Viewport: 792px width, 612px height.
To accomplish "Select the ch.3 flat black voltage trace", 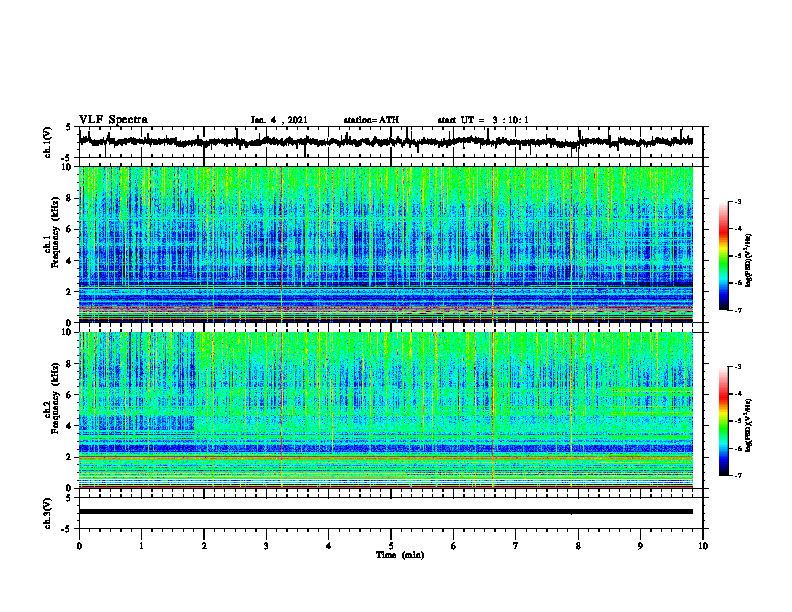I will [385, 512].
